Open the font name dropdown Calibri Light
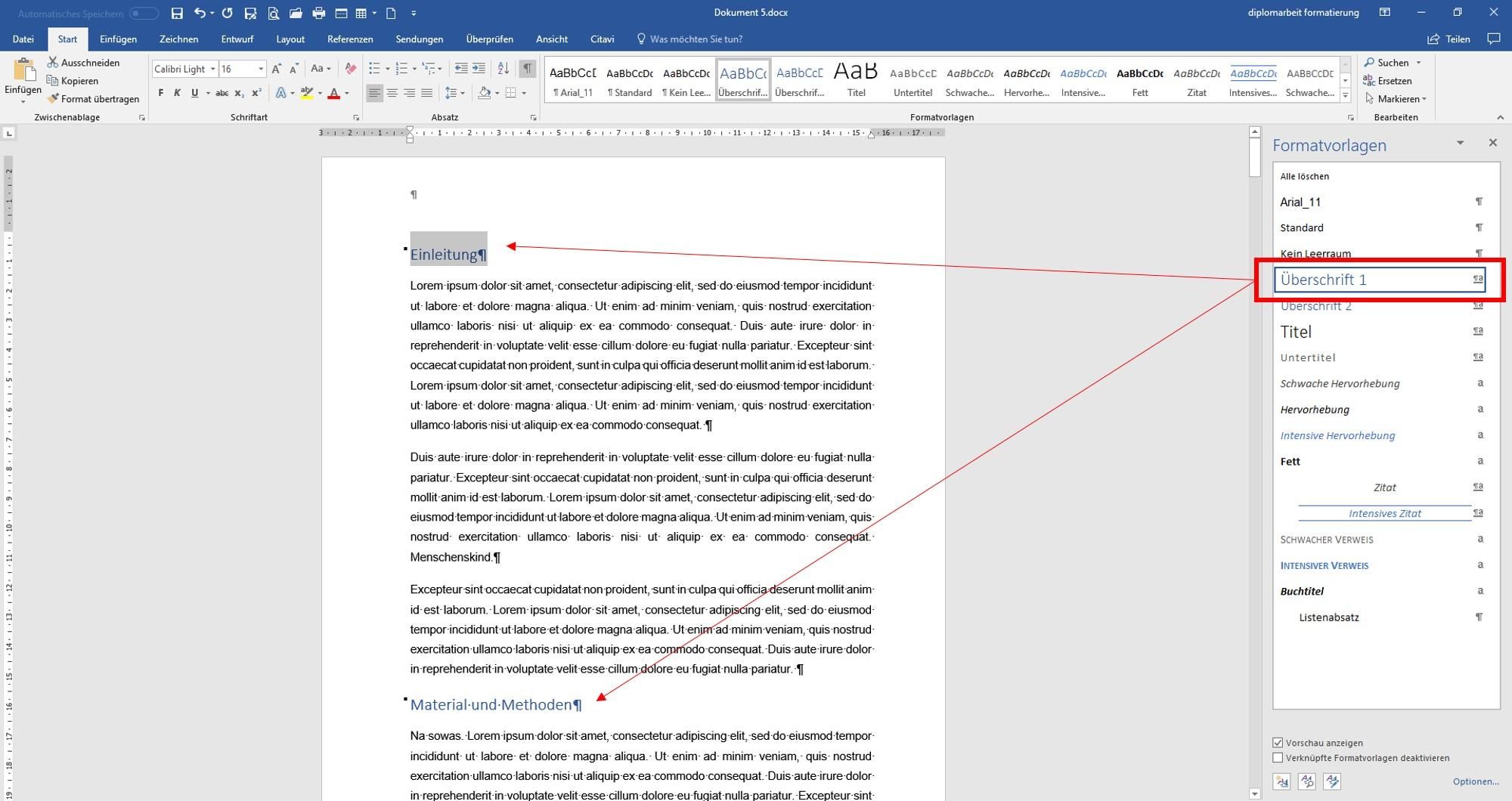 coord(212,69)
